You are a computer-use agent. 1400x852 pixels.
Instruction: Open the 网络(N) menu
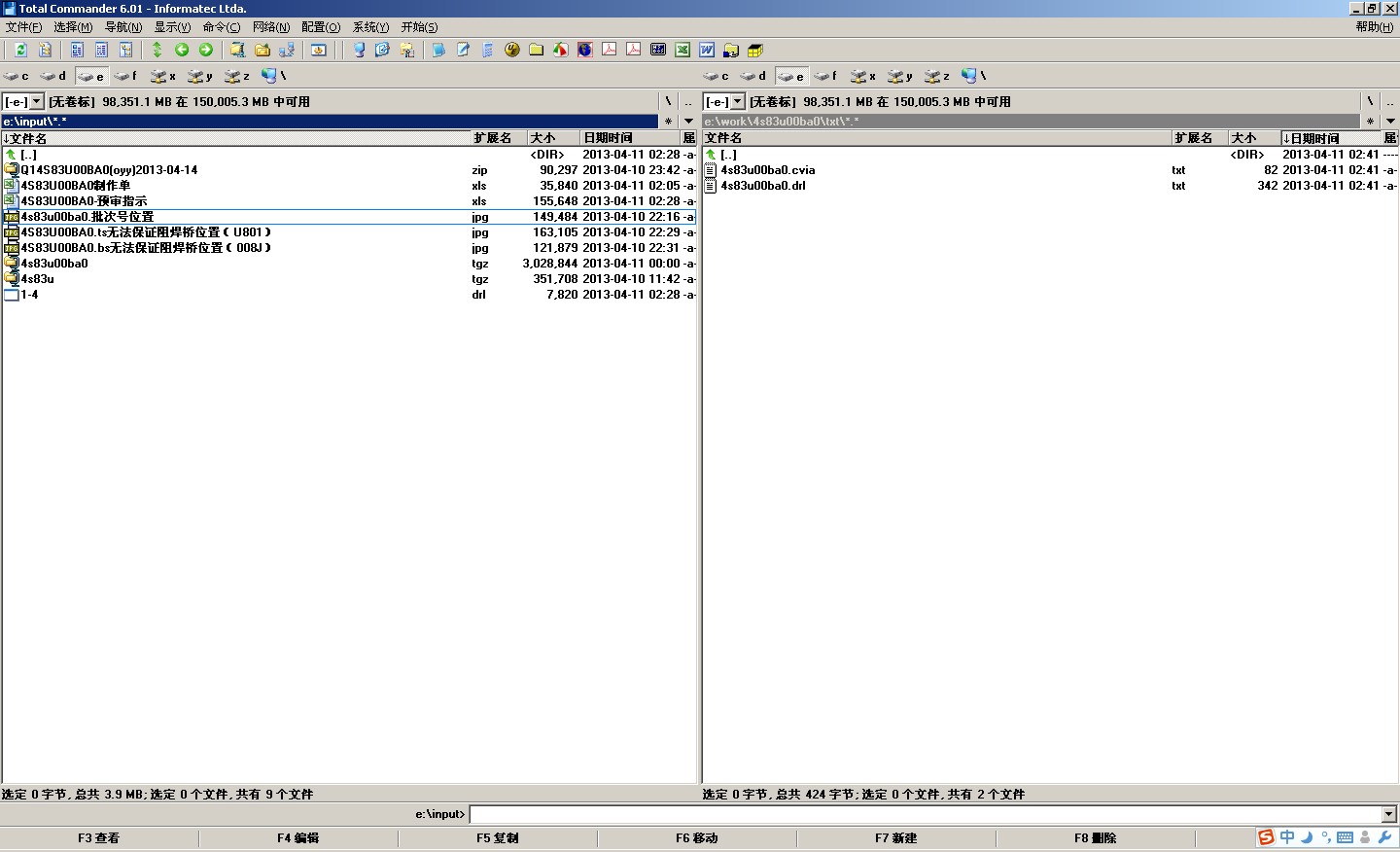pos(271,27)
